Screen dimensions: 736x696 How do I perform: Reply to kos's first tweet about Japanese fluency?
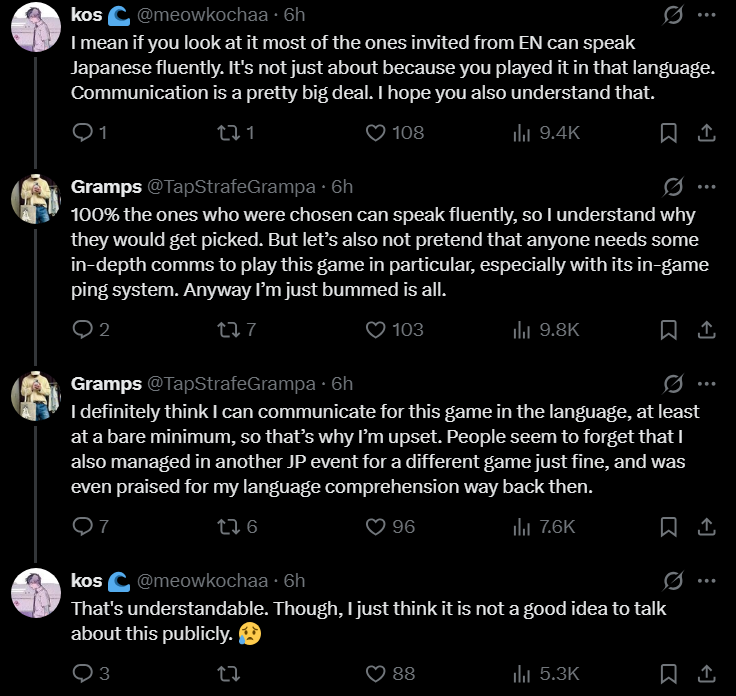click(x=90, y=133)
